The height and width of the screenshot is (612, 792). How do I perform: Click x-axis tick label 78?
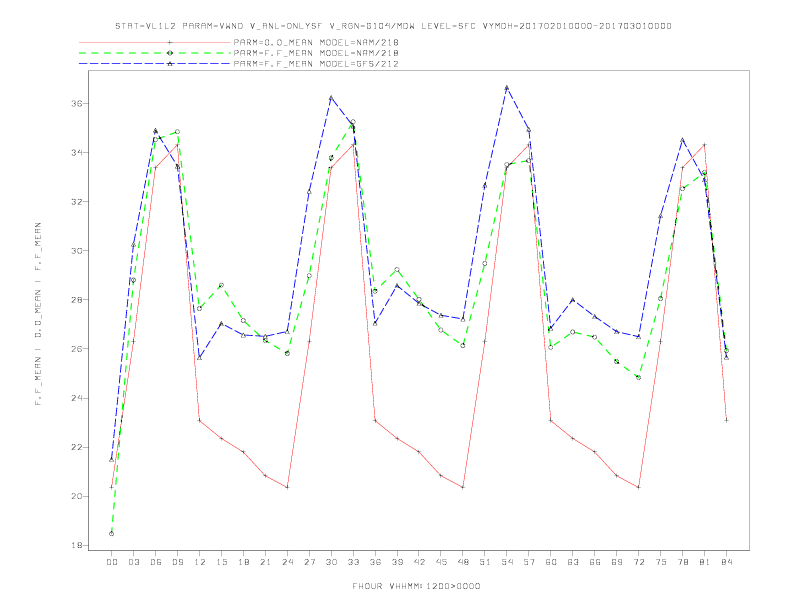click(683, 562)
